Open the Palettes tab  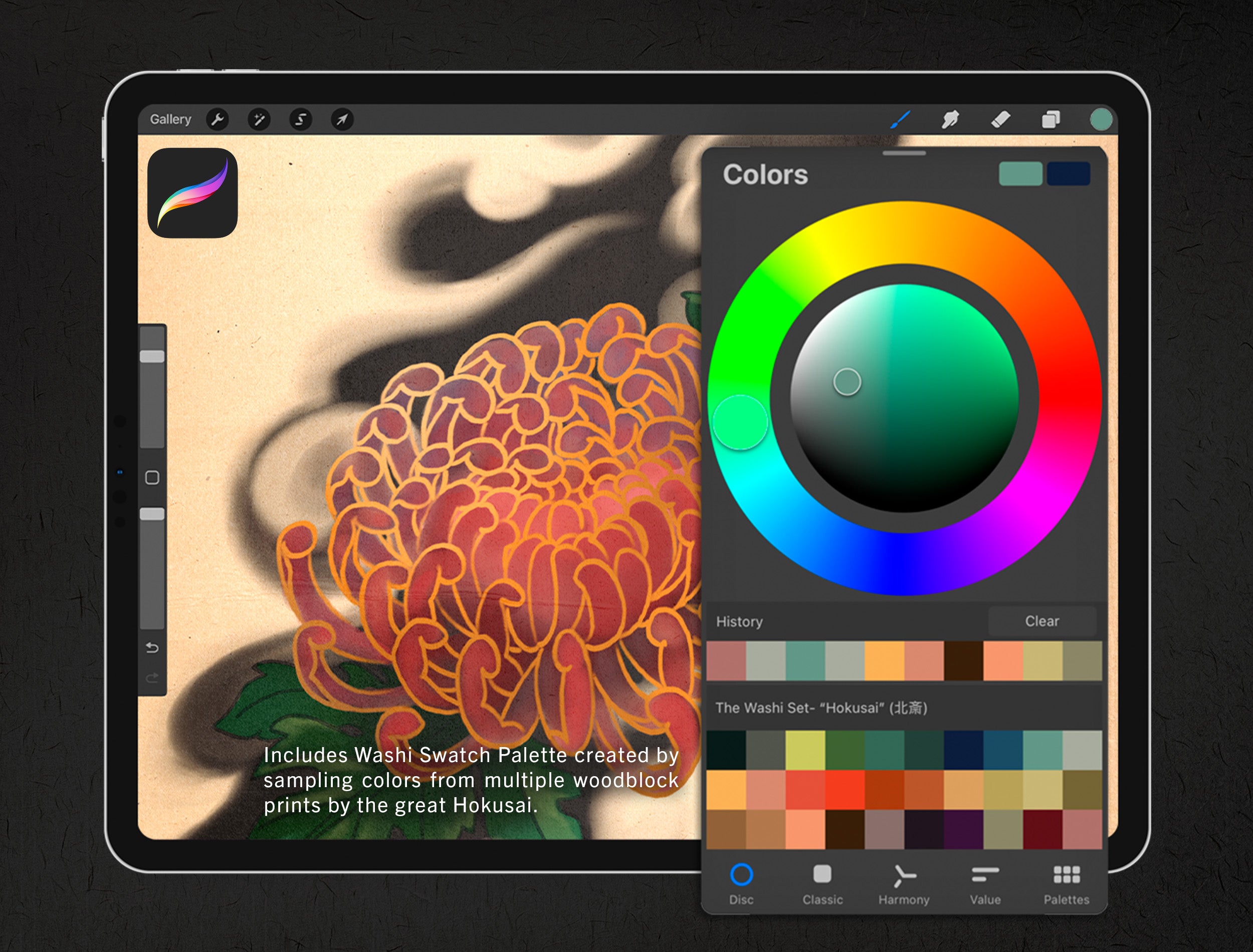[1066, 884]
